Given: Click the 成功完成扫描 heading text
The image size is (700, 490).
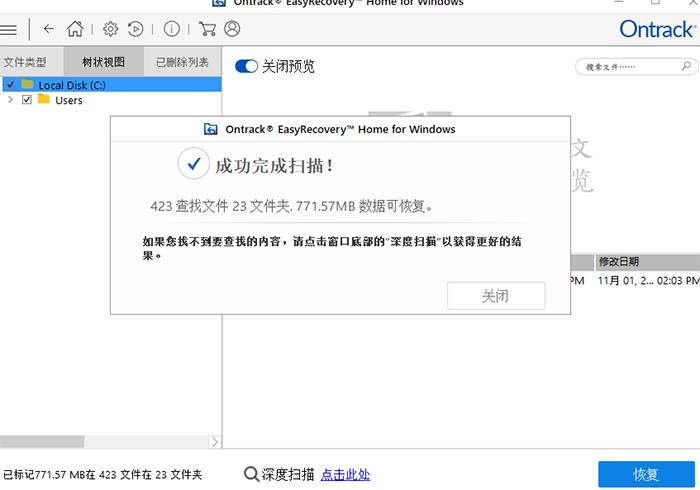Looking at the screenshot, I should 274,166.
